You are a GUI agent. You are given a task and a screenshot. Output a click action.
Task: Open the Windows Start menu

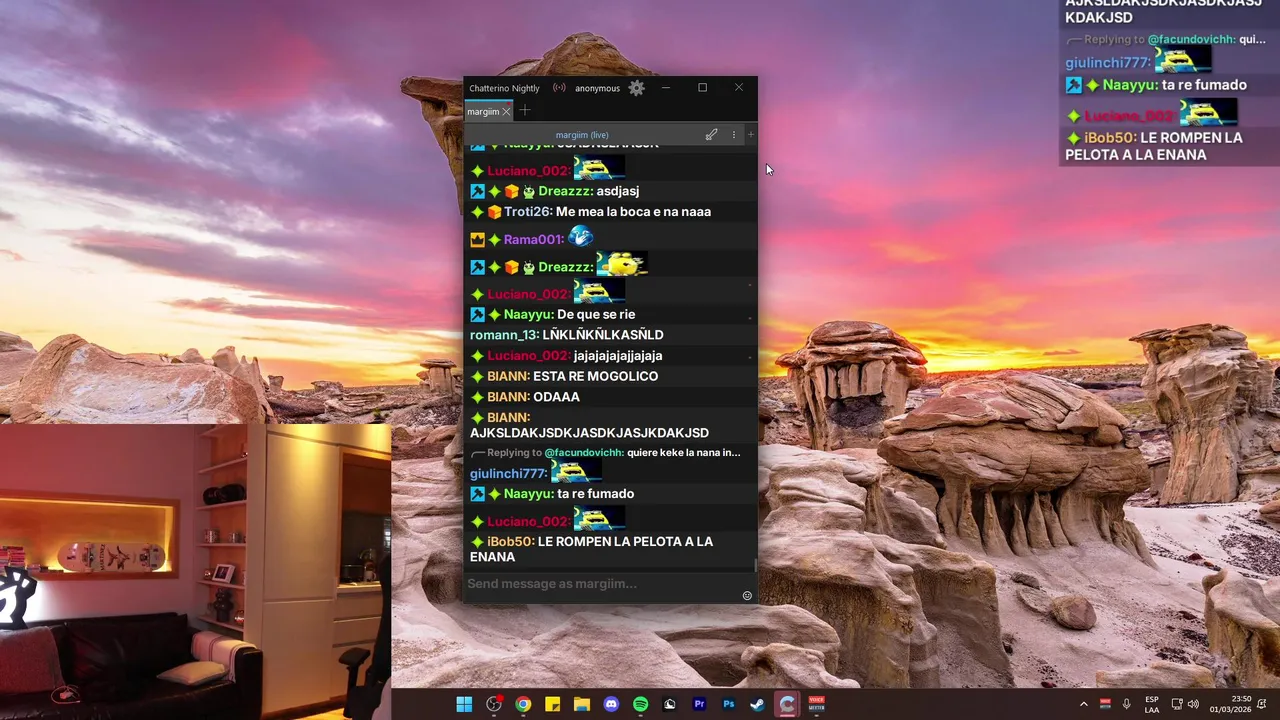click(464, 704)
